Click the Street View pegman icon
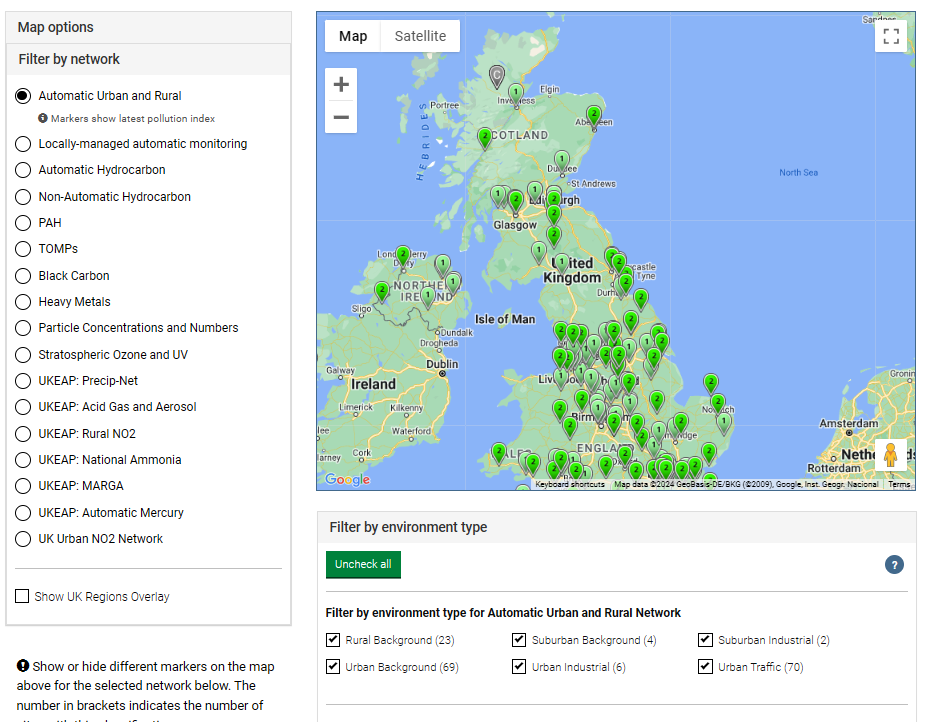This screenshot has width=940, height=722. click(x=890, y=455)
